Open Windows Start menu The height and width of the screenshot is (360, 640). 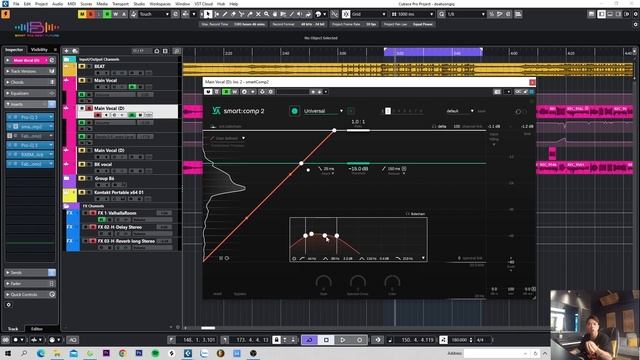[8, 353]
